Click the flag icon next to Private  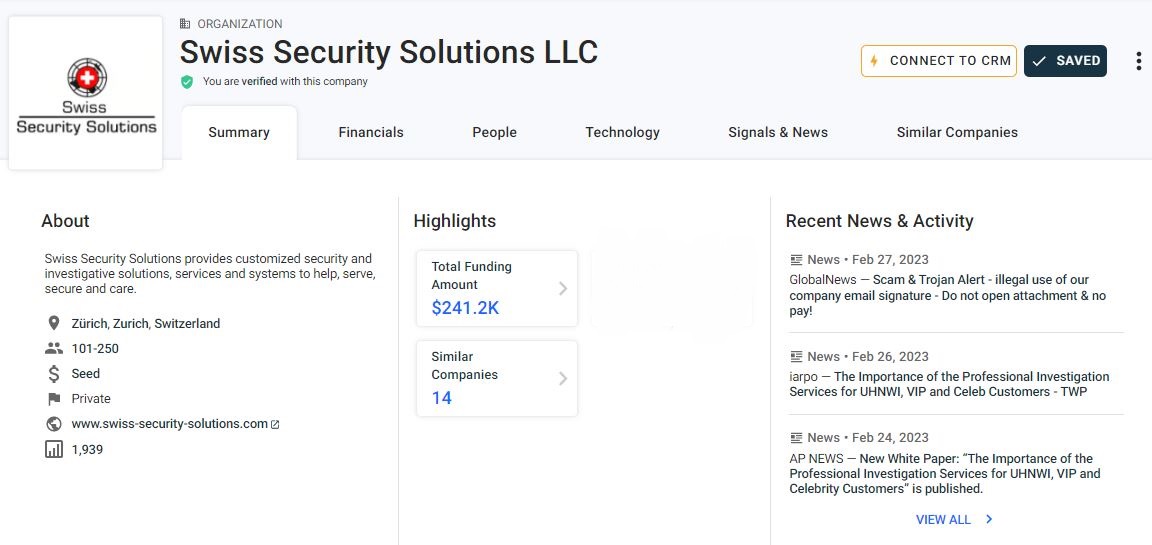(54, 399)
